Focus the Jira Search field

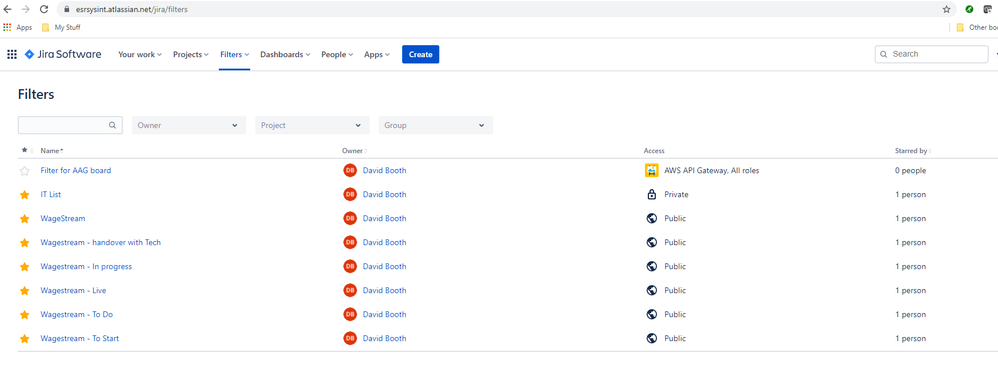coord(932,55)
